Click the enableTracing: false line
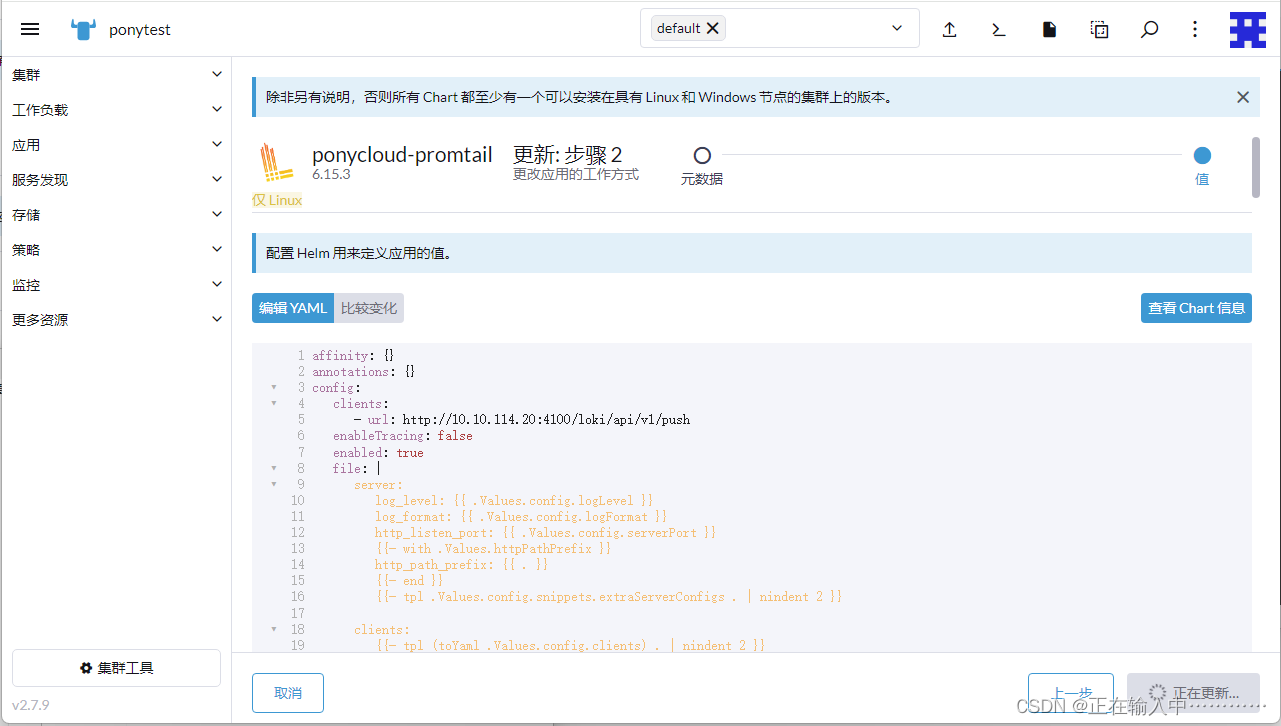Image resolution: width=1281 pixels, height=726 pixels. point(403,436)
